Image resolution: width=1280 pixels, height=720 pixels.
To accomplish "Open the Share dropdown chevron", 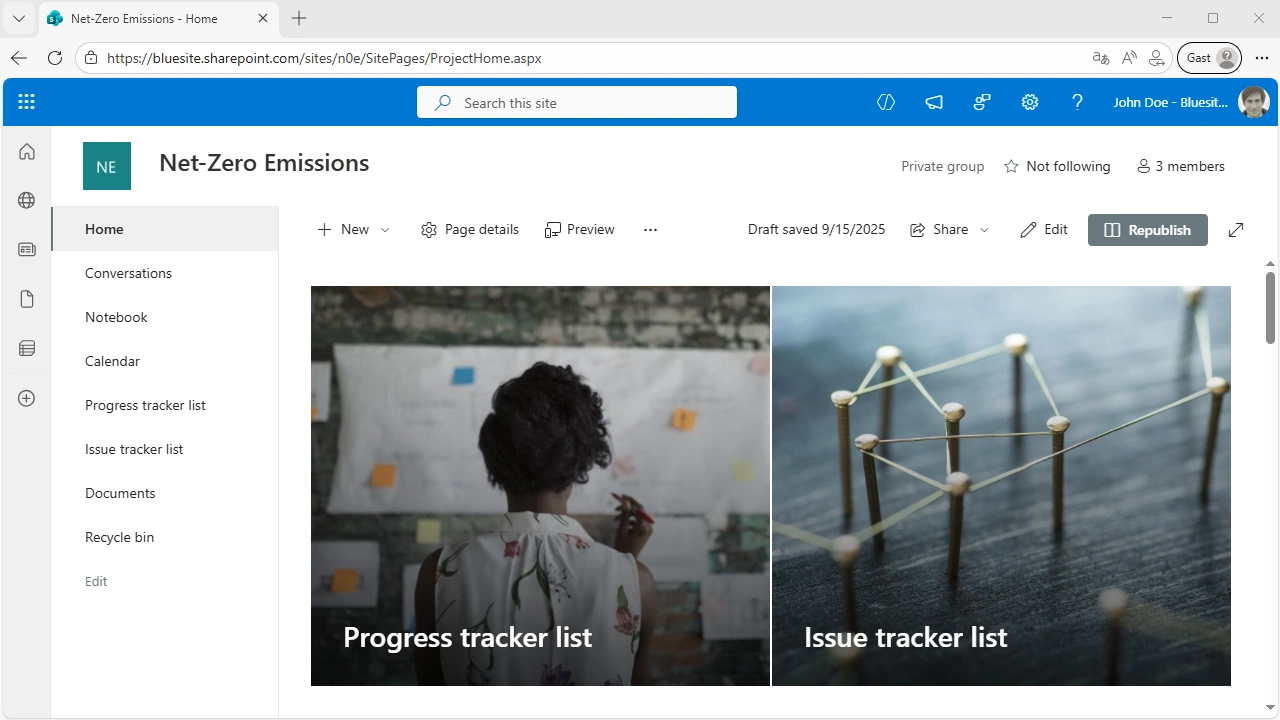I will click(984, 229).
